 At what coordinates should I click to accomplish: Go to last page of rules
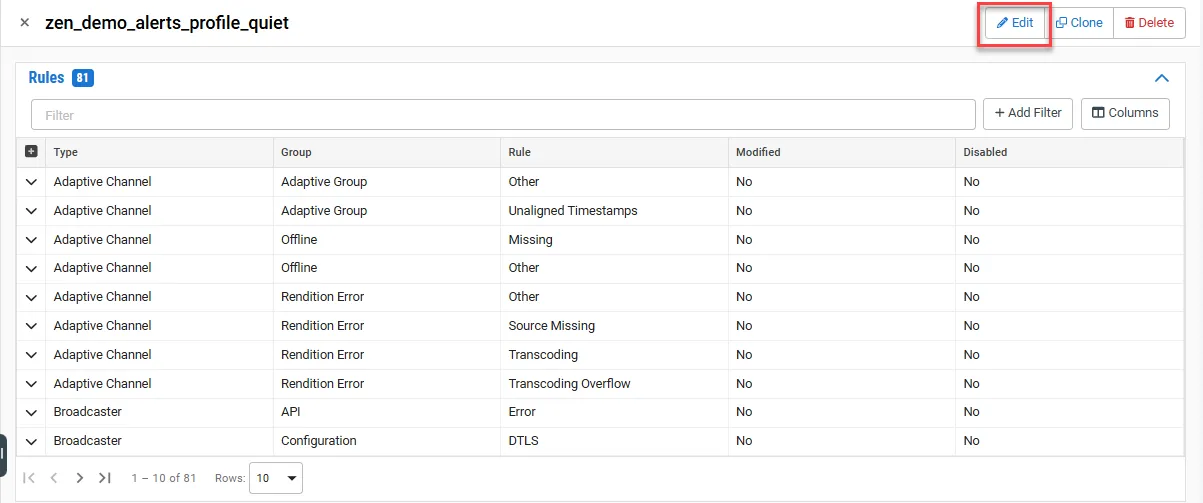(x=104, y=478)
